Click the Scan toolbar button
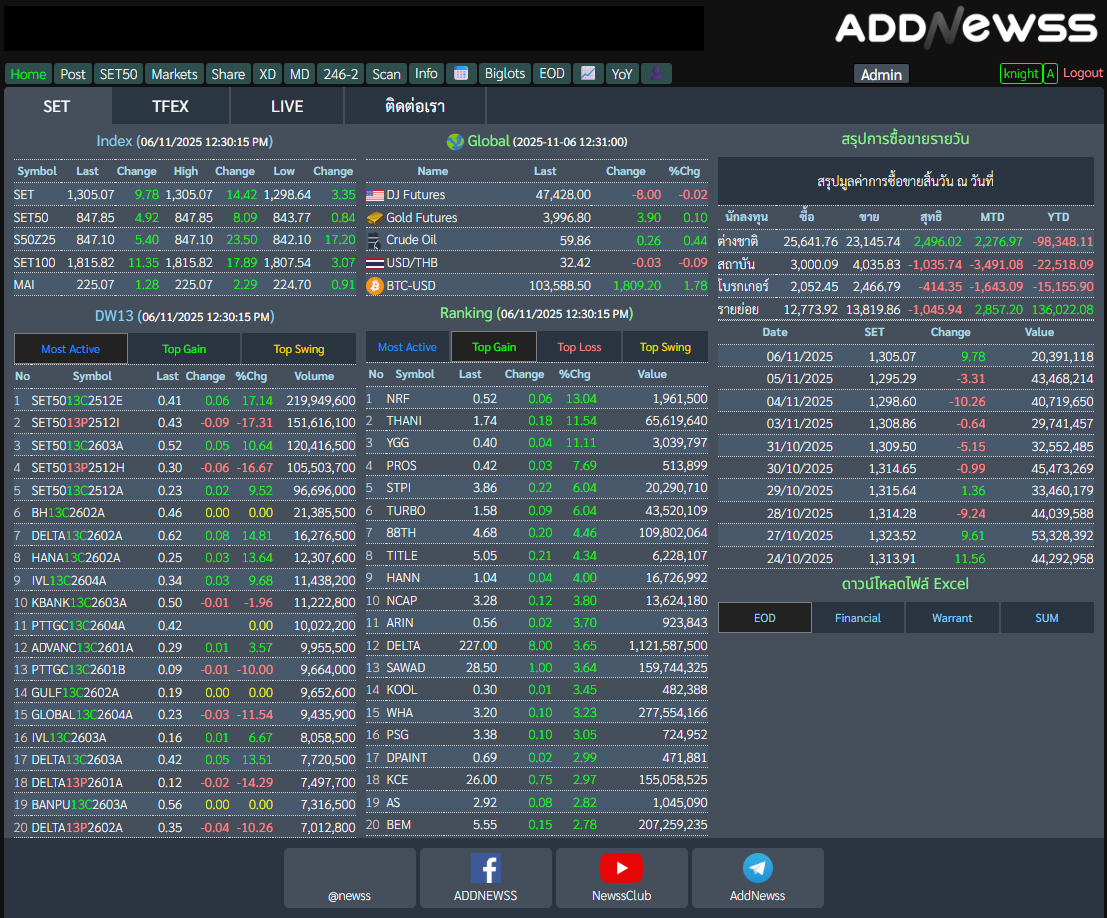The height and width of the screenshot is (918, 1107). pyautogui.click(x=386, y=74)
